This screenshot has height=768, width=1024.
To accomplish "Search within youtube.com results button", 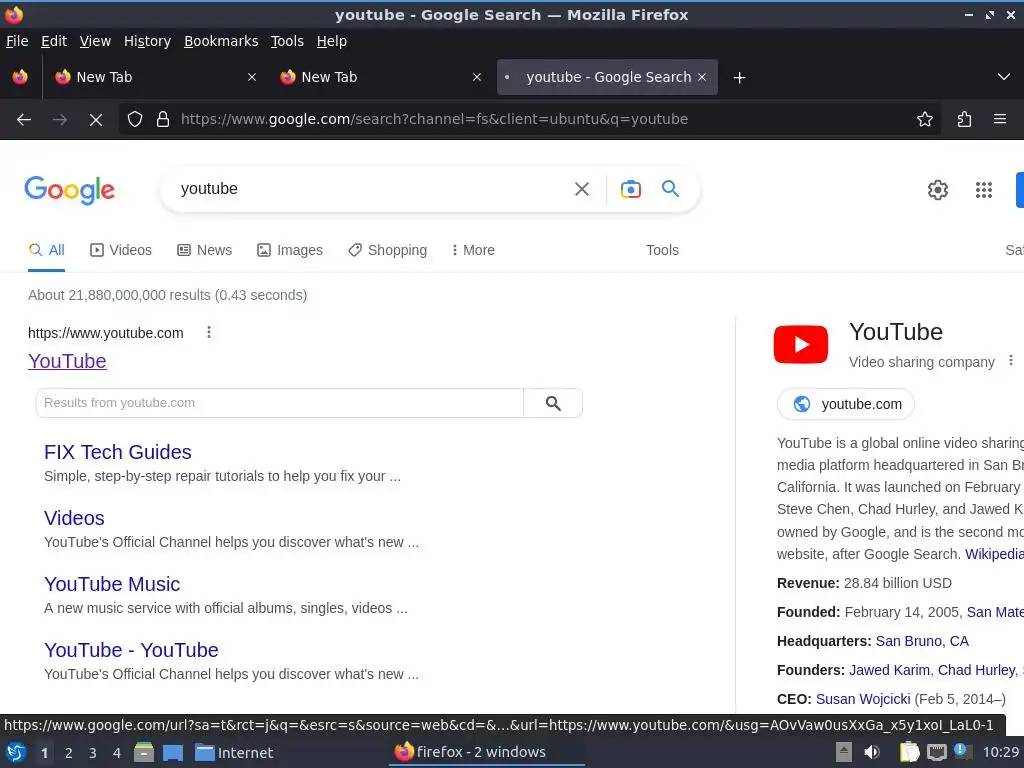I will coord(553,404).
